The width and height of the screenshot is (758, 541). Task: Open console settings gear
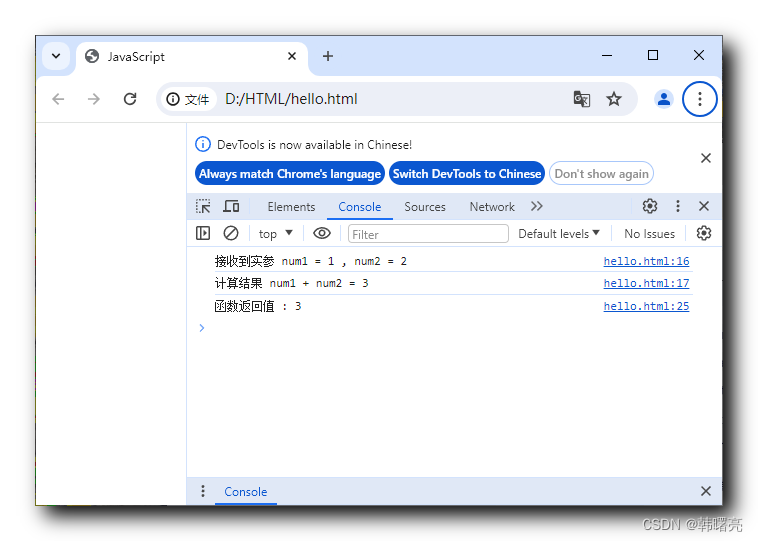pos(704,234)
